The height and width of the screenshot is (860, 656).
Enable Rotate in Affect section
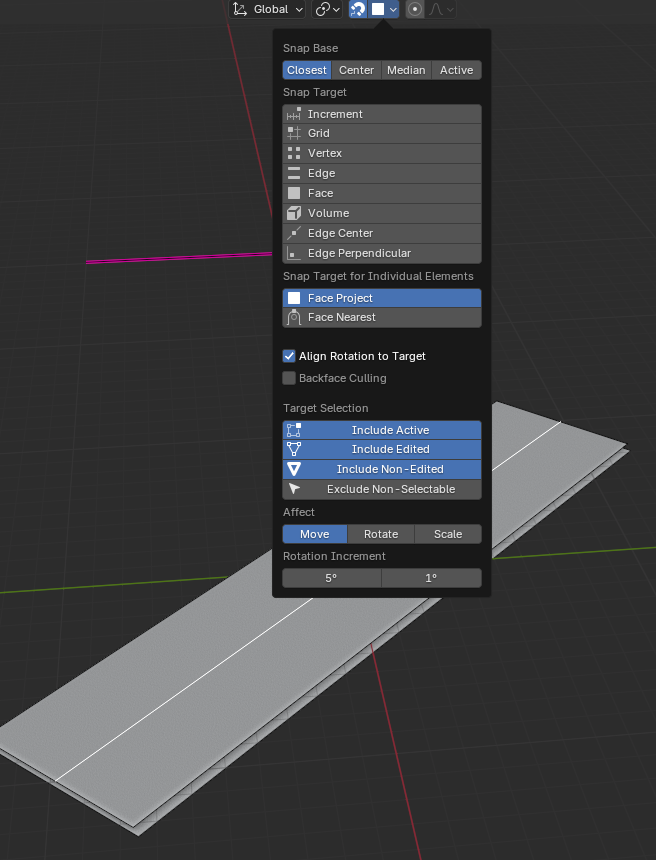click(381, 534)
